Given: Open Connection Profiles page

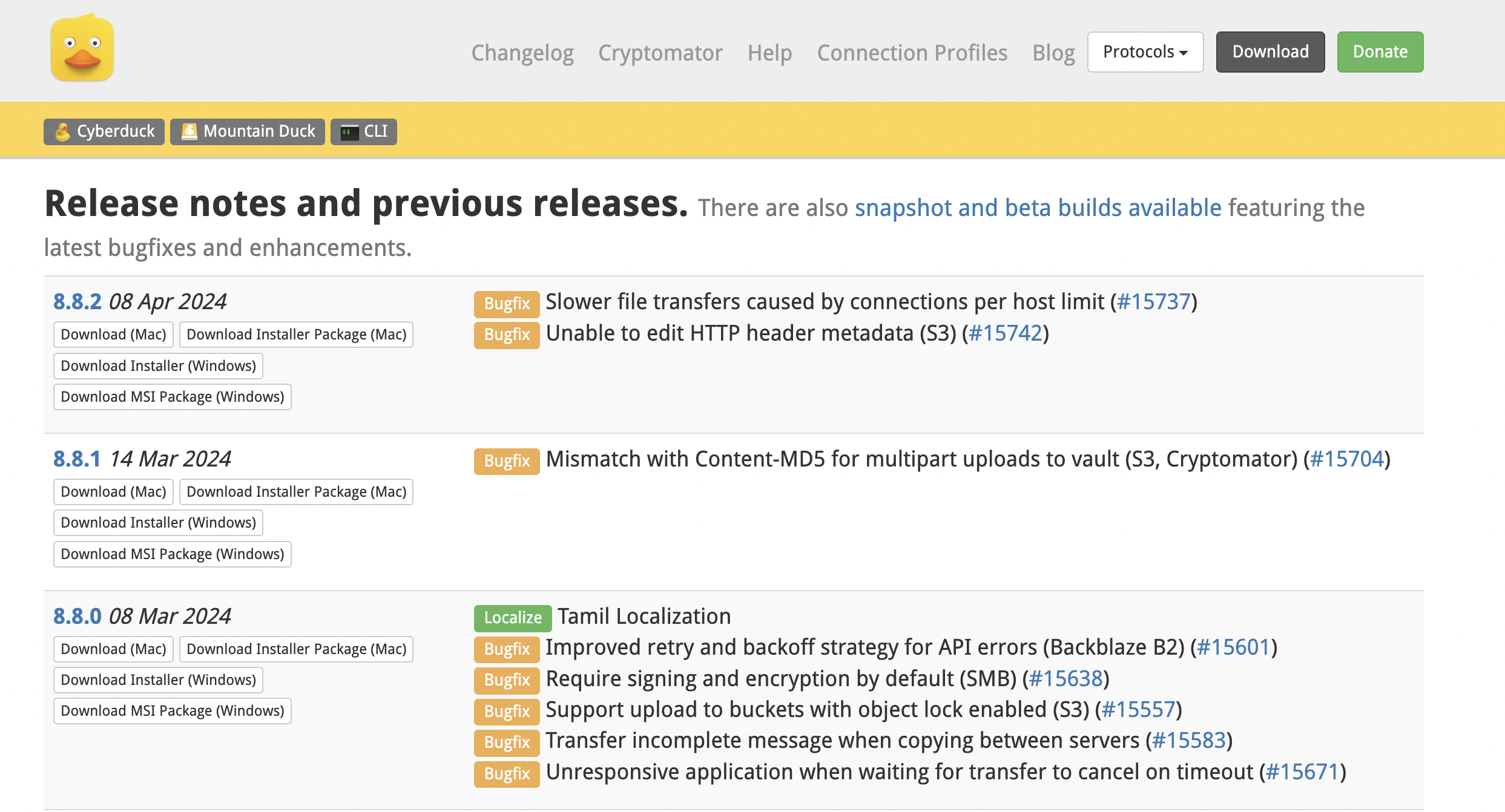Looking at the screenshot, I should (x=912, y=53).
